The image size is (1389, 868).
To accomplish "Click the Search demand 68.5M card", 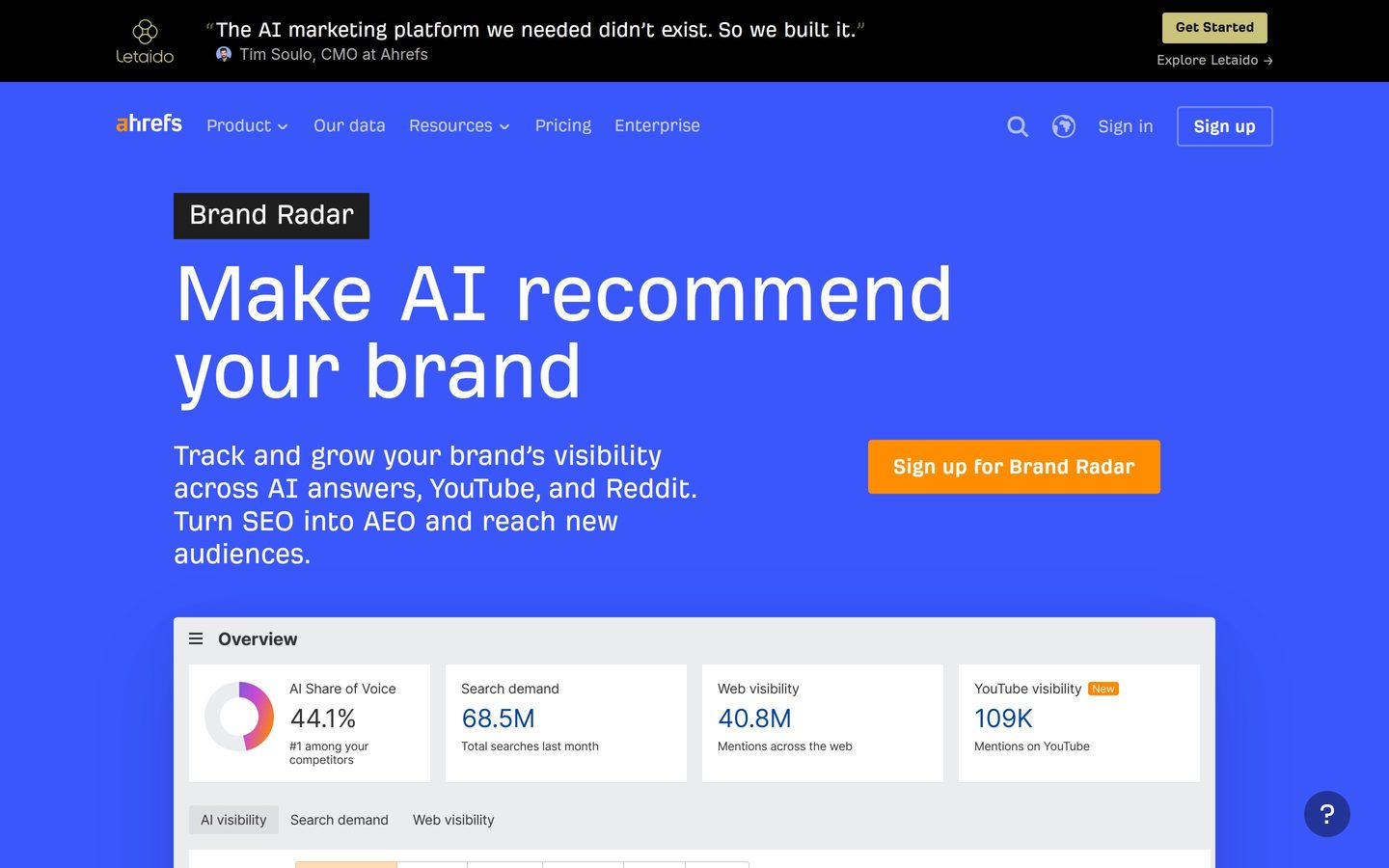I will (x=566, y=722).
